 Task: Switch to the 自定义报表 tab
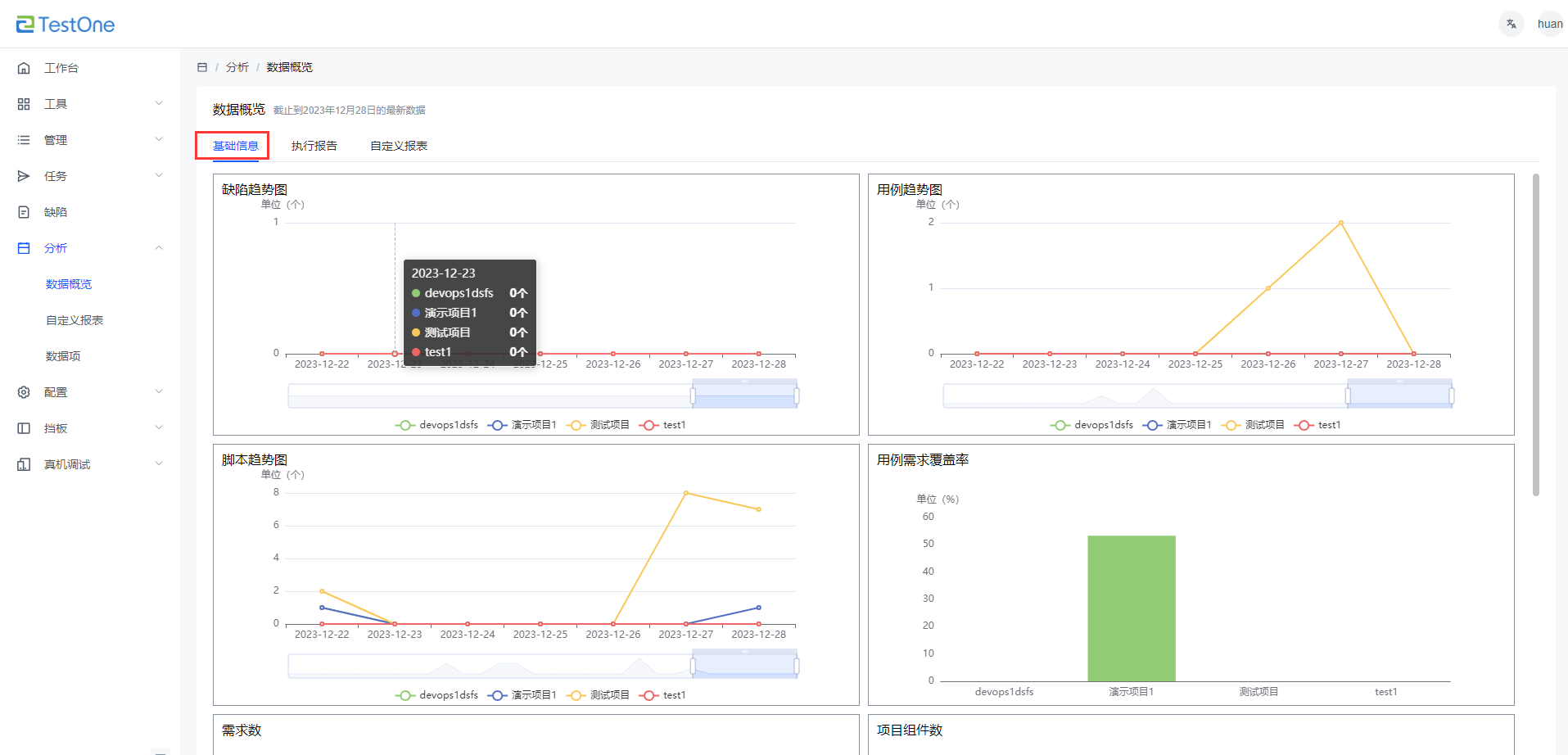(x=399, y=146)
